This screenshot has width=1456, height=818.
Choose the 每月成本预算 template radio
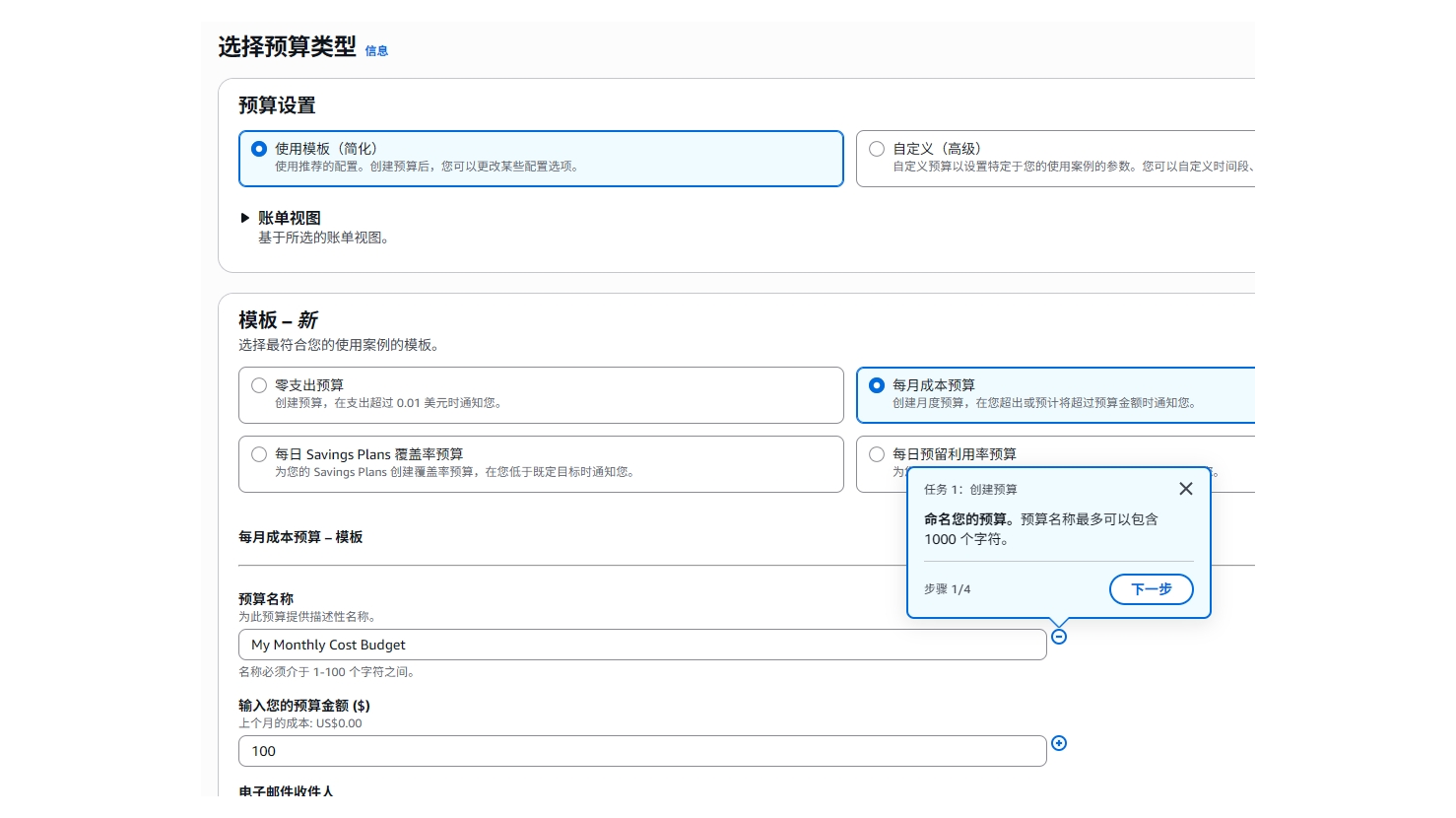[x=877, y=385]
